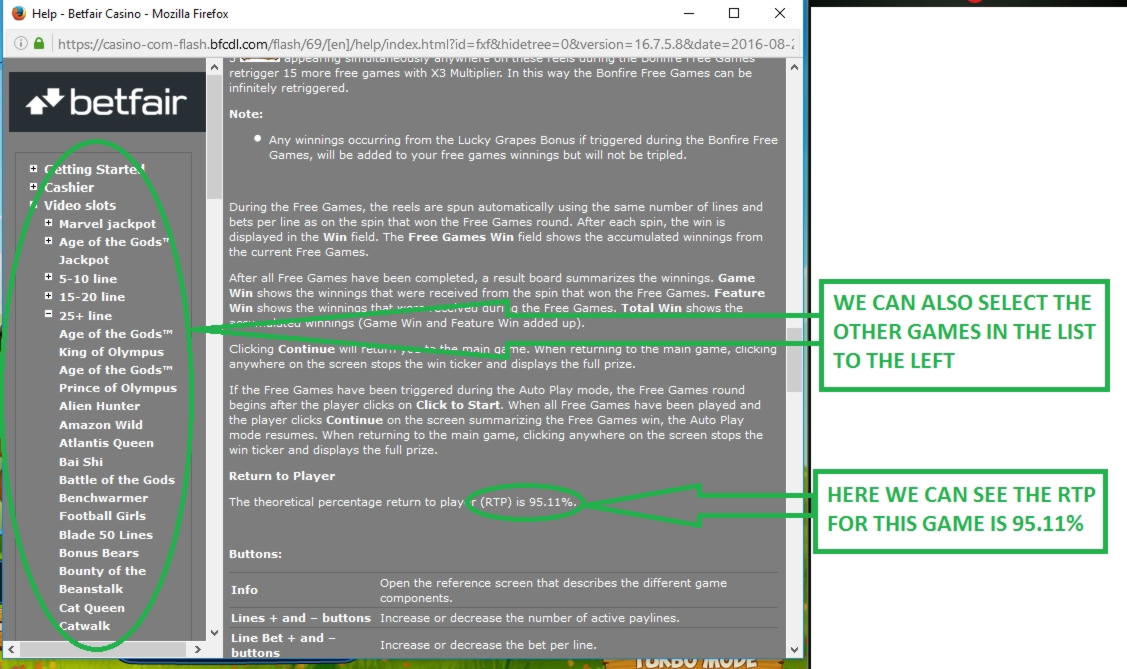Maximize the Firefox help window
This screenshot has height=669, width=1127.
point(734,13)
